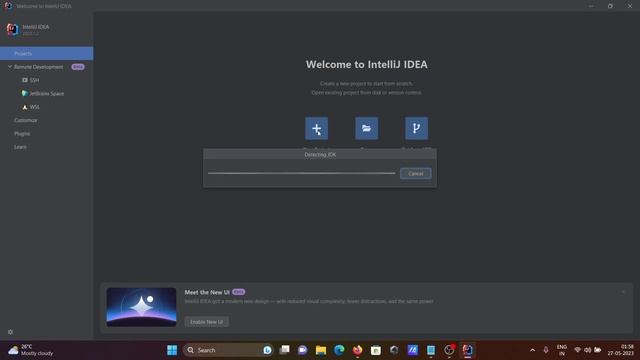The height and width of the screenshot is (360, 640).
Task: Cancel the Detecting JDK dialog
Action: click(x=416, y=173)
